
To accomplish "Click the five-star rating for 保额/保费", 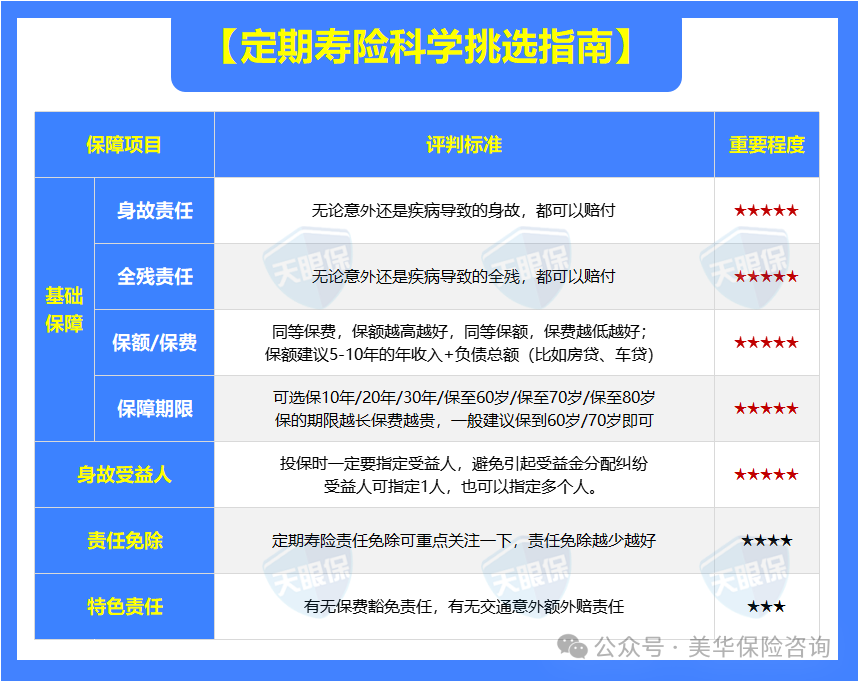I will 766,342.
